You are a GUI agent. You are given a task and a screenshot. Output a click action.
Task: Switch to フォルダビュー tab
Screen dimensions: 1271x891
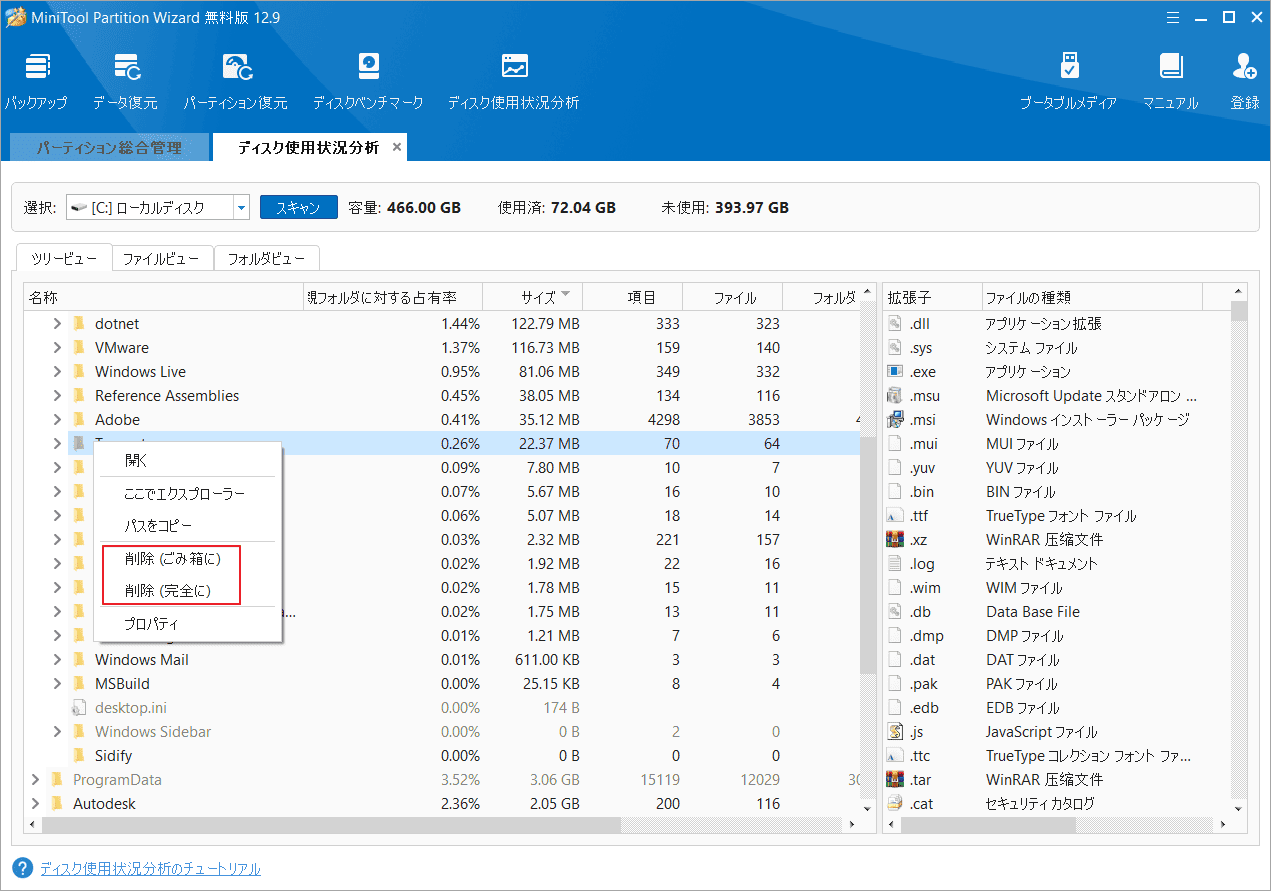266,258
